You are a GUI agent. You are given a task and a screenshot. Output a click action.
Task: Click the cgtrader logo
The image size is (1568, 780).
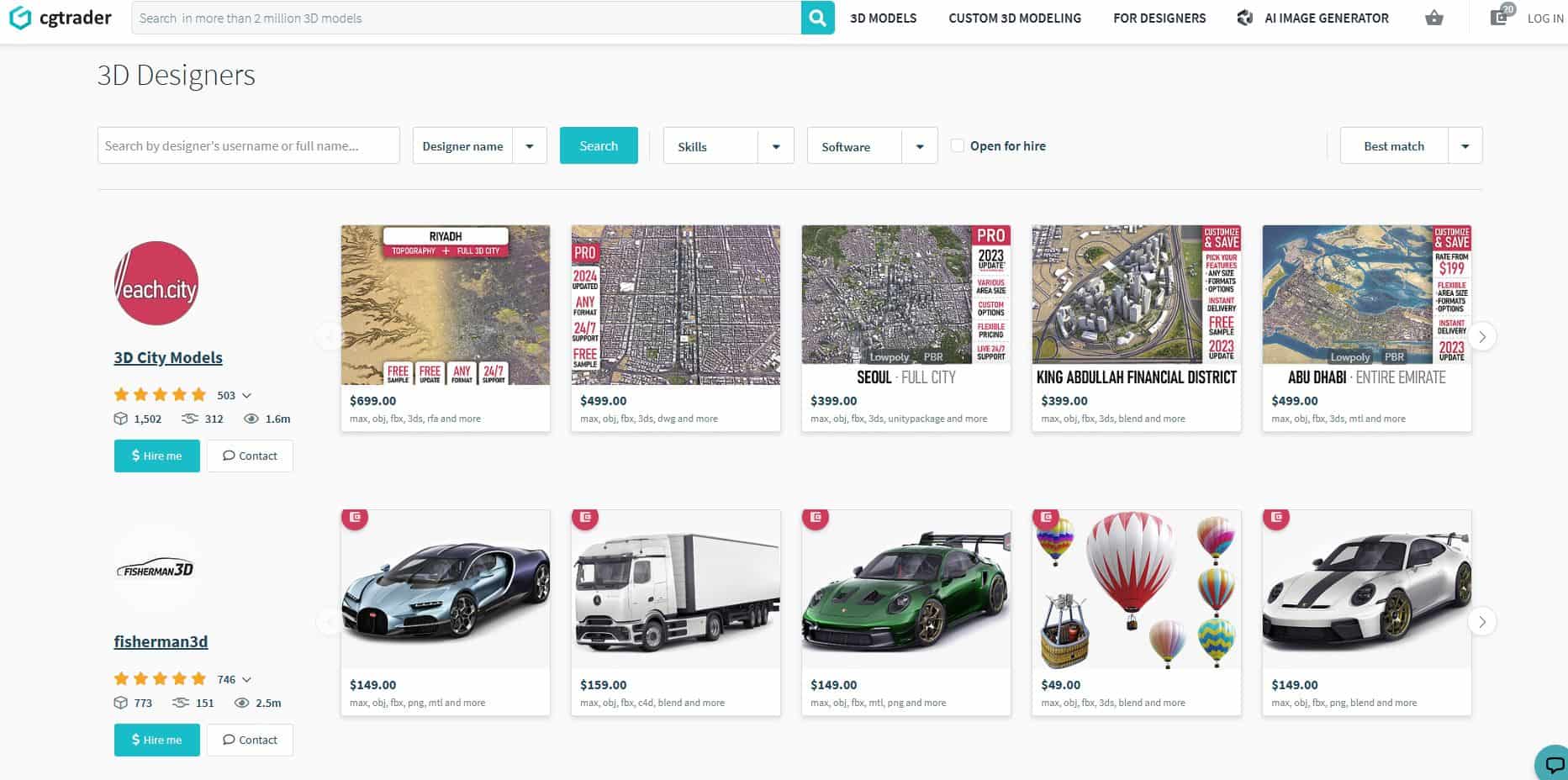click(59, 18)
